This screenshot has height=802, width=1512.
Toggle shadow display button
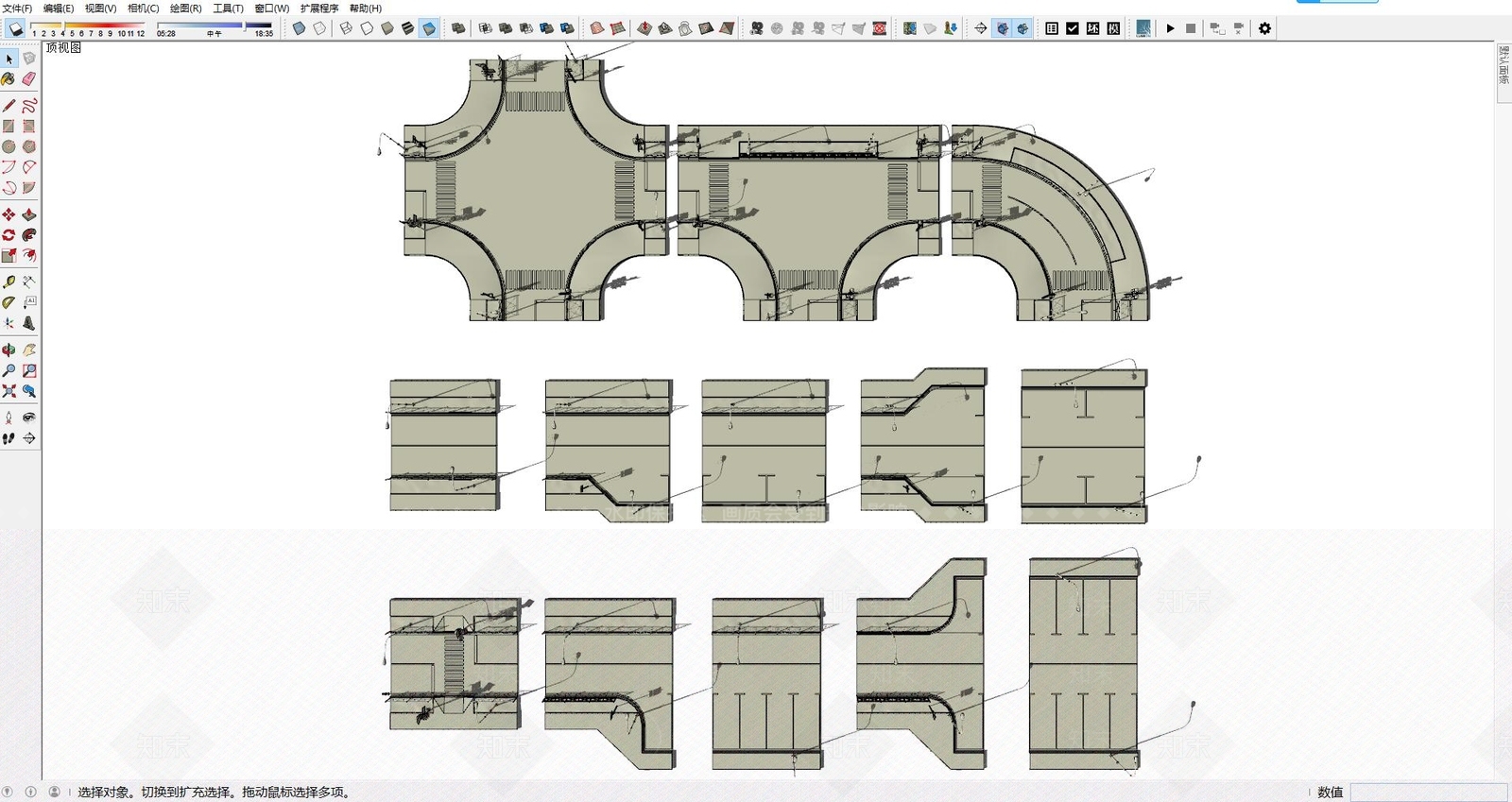(x=15, y=28)
